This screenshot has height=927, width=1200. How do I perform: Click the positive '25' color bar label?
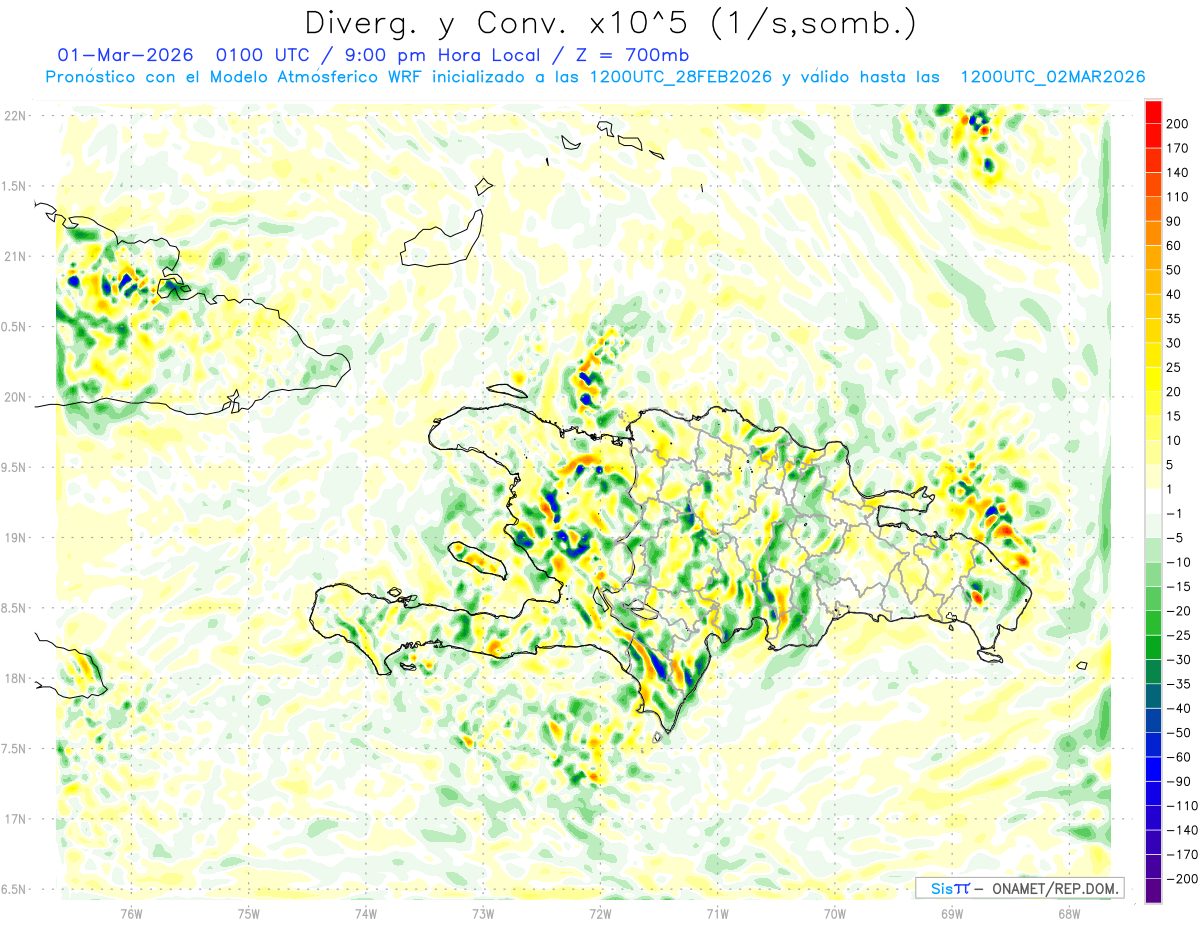(x=1175, y=368)
